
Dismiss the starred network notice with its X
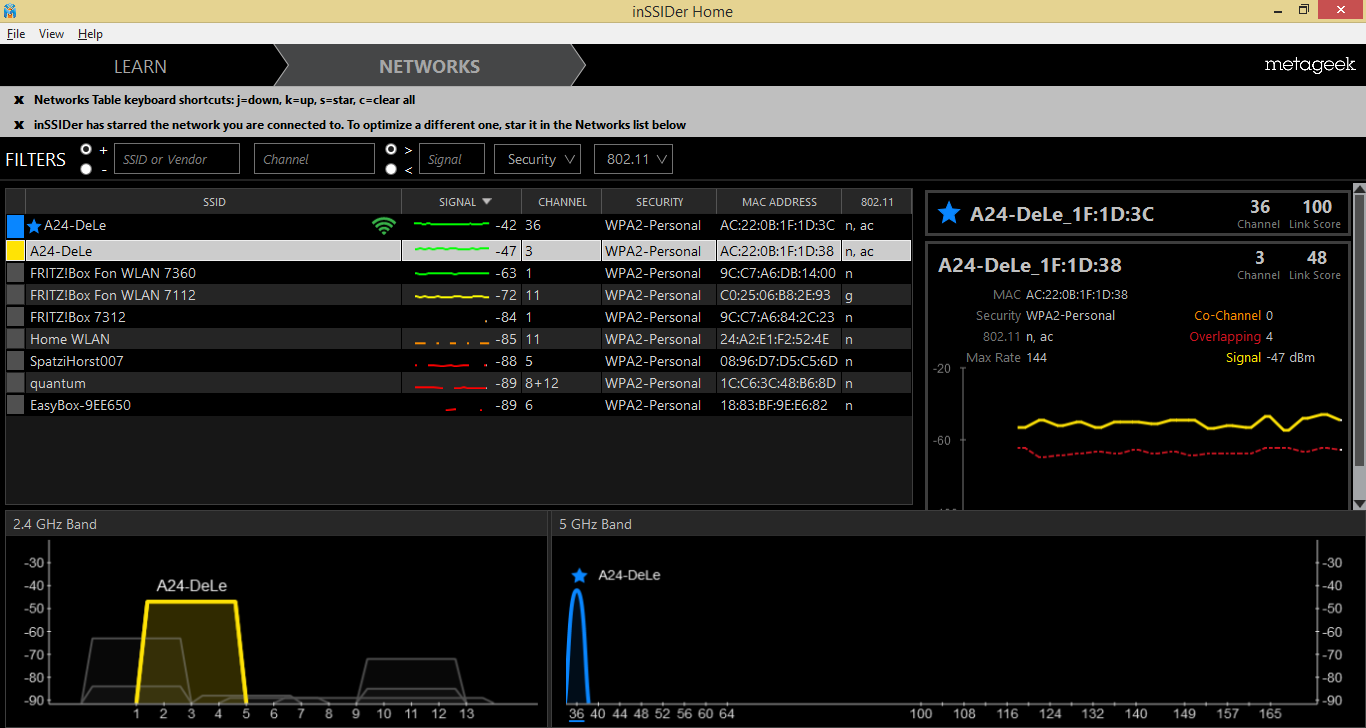click(18, 125)
